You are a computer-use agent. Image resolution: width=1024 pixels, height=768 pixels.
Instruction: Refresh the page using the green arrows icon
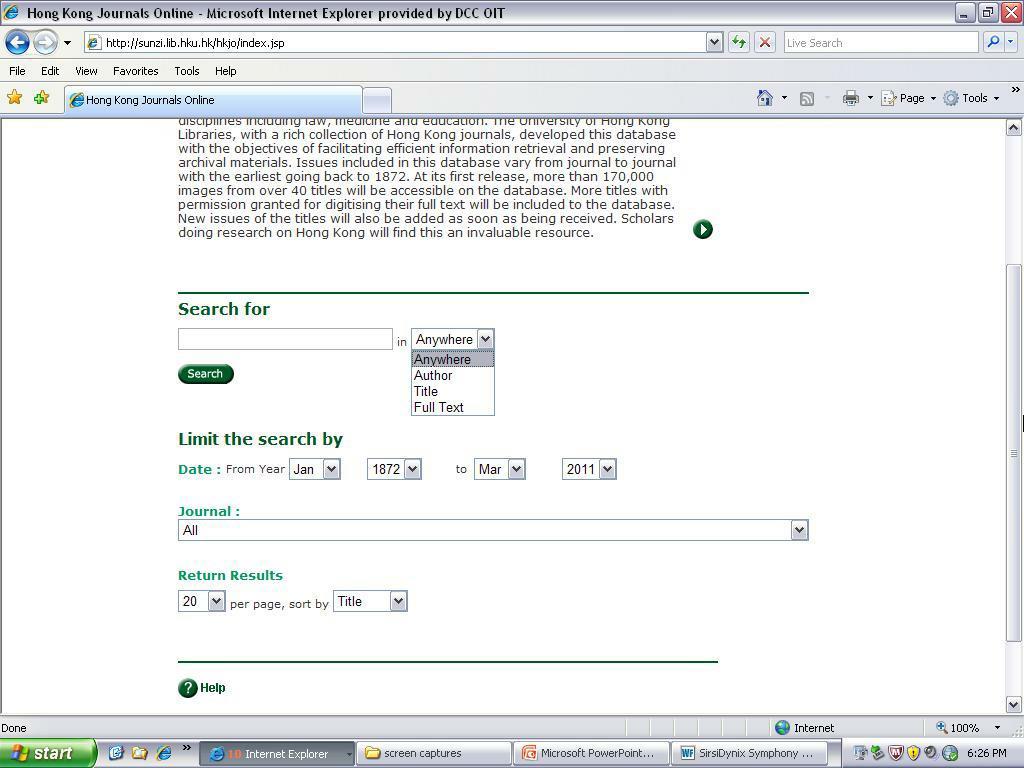739,42
